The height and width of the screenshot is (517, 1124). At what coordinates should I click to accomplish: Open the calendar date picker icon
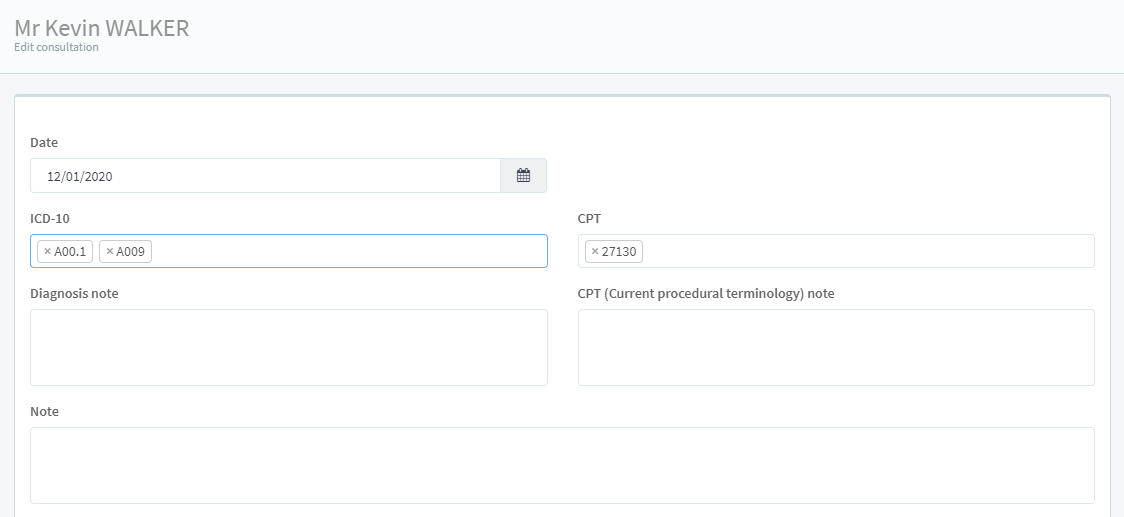[x=523, y=176]
